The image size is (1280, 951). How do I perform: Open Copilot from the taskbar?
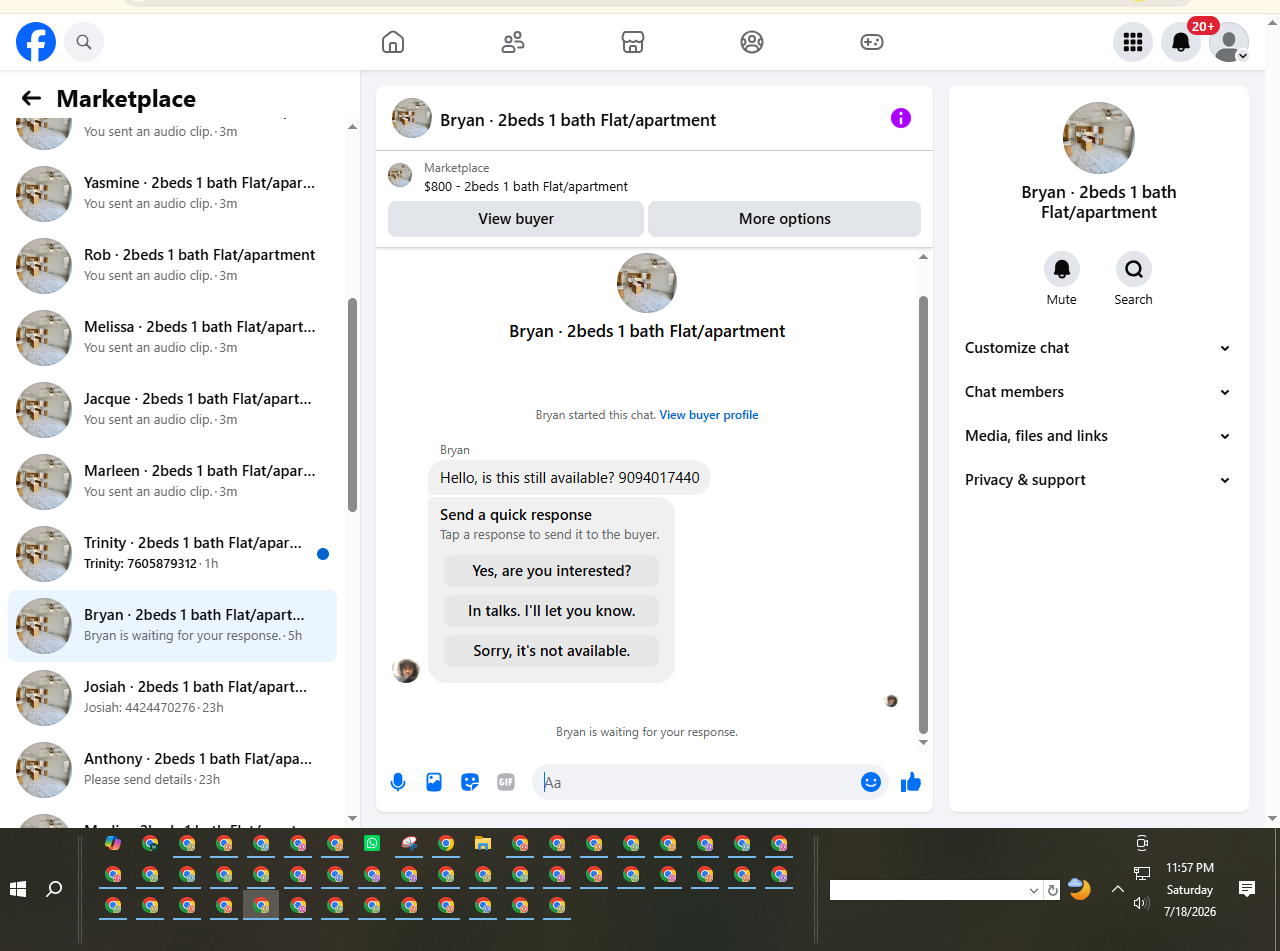point(113,844)
